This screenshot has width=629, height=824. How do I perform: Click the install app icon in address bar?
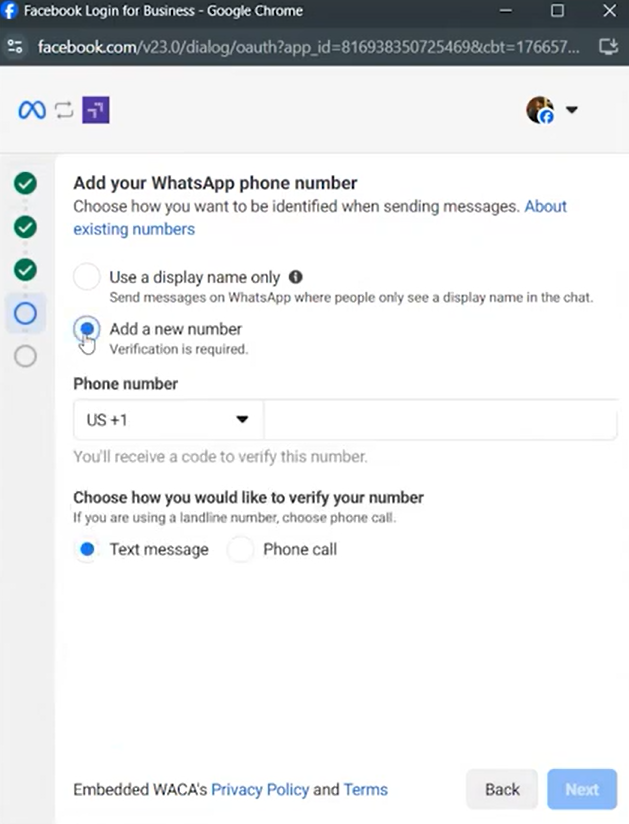tap(609, 47)
